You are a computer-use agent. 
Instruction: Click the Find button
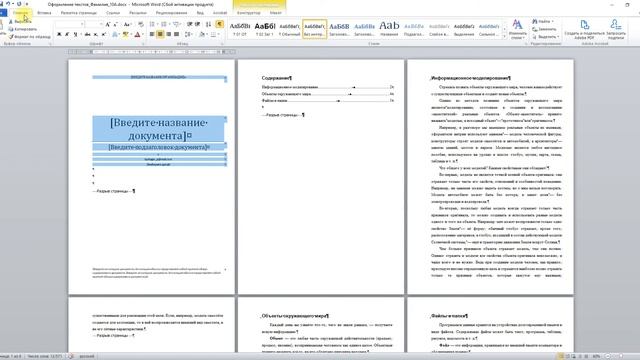pyautogui.click(x=543, y=21)
